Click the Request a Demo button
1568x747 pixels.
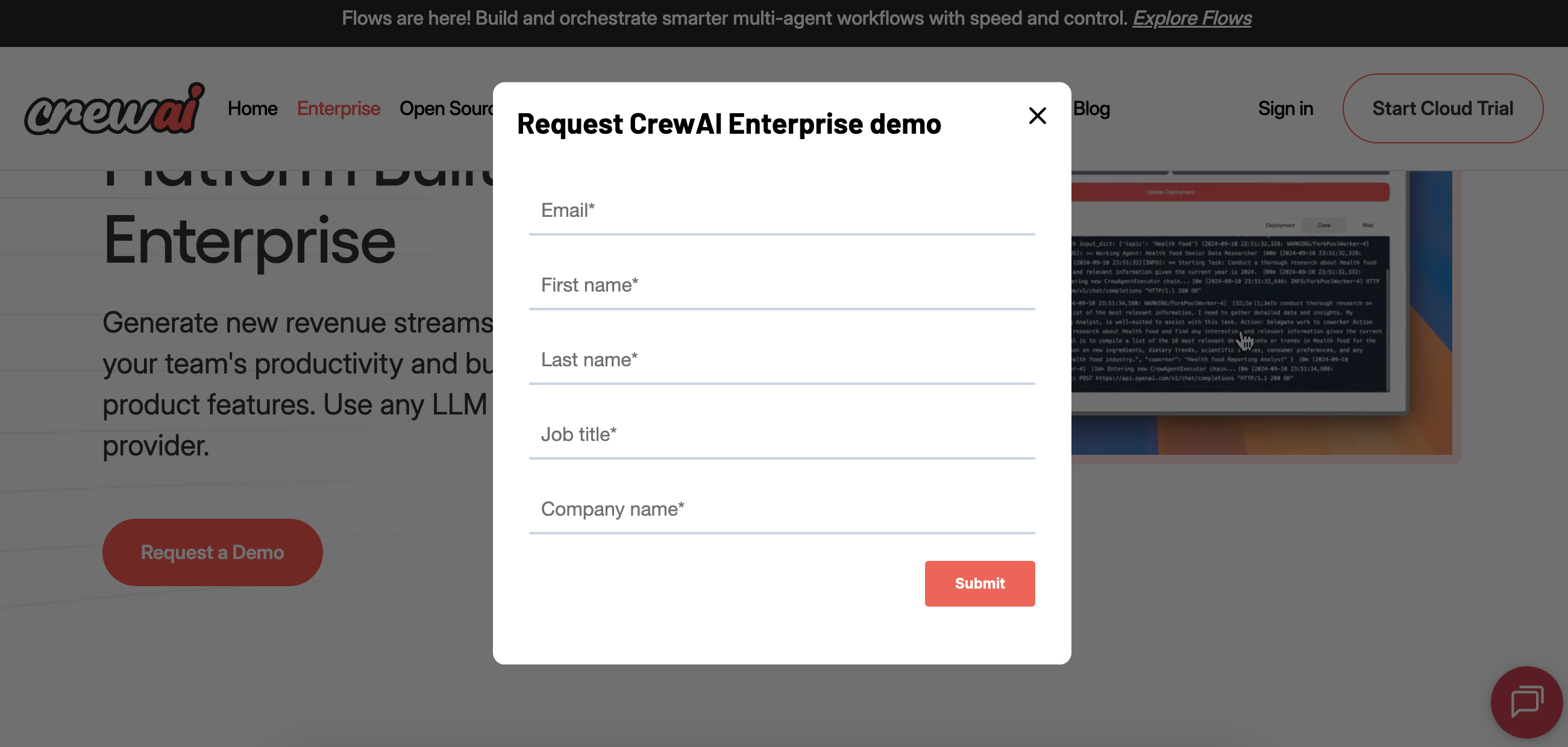213,552
